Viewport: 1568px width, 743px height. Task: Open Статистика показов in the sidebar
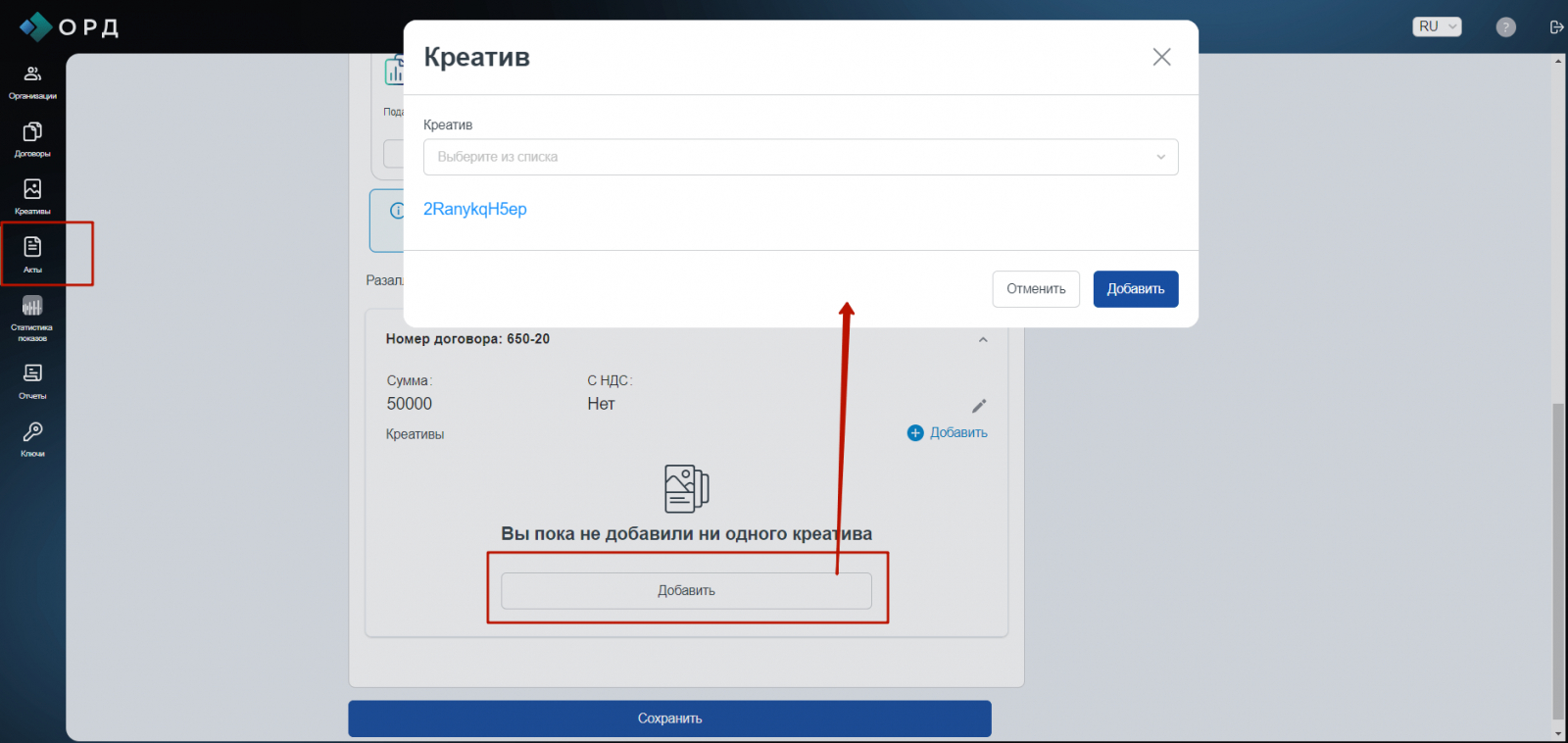(x=32, y=319)
